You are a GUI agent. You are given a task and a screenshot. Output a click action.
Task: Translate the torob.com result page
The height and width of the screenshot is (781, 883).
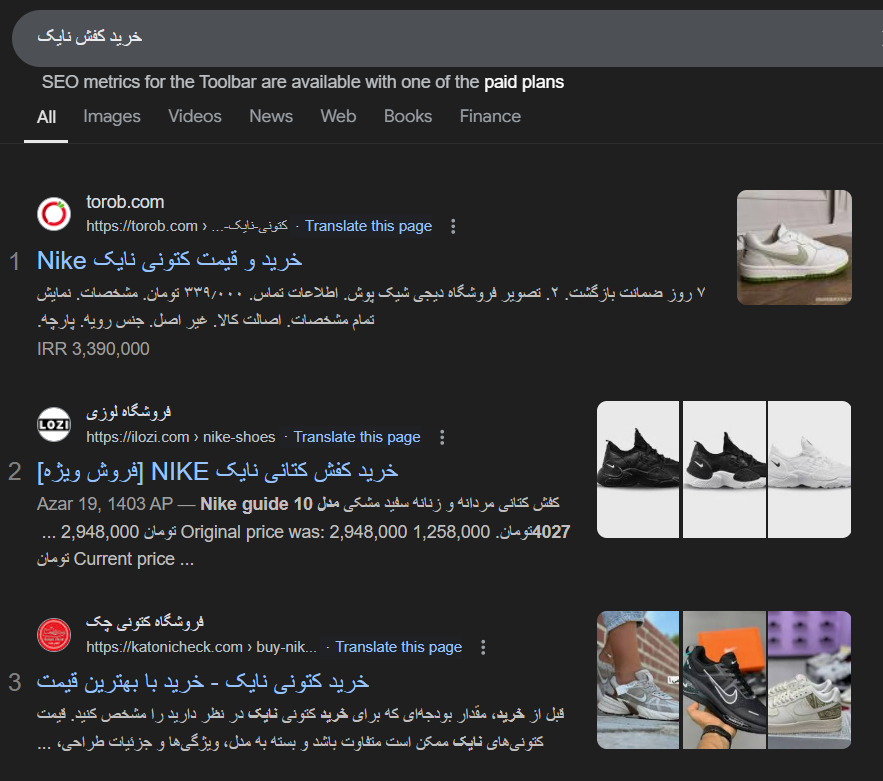(368, 226)
